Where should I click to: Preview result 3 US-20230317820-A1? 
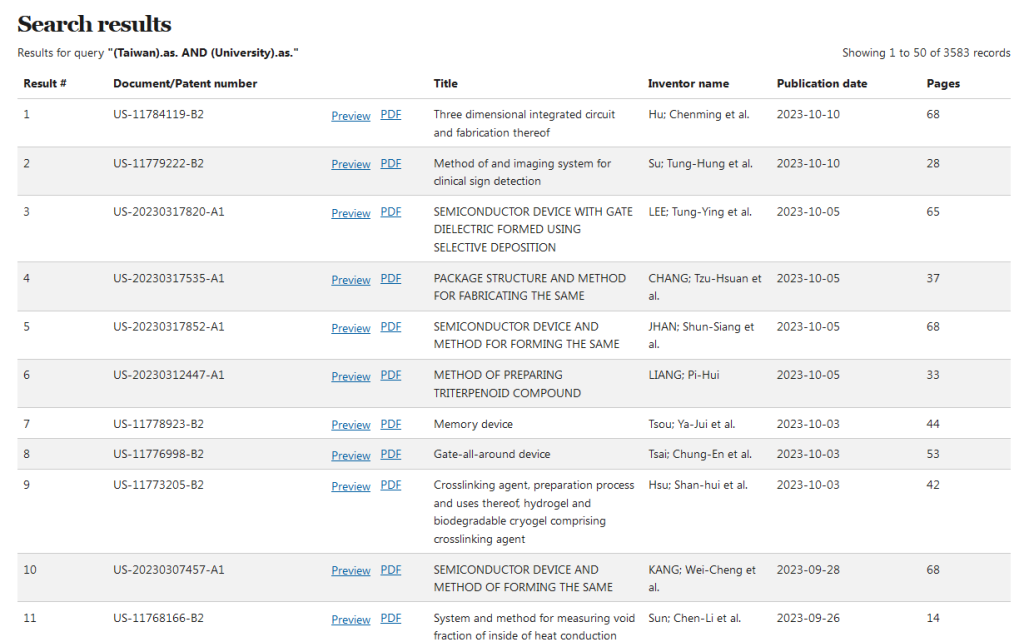click(x=351, y=213)
